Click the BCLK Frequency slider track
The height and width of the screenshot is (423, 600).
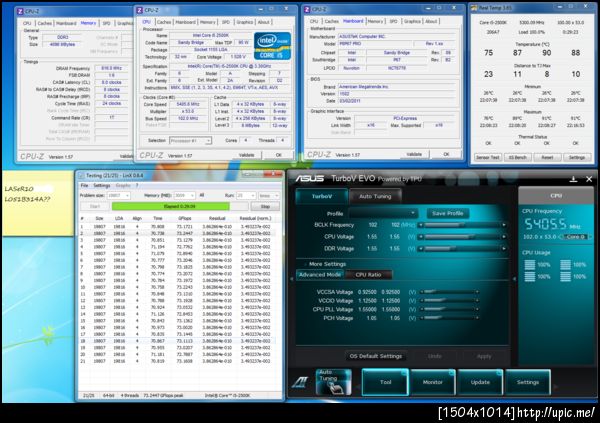(462, 225)
